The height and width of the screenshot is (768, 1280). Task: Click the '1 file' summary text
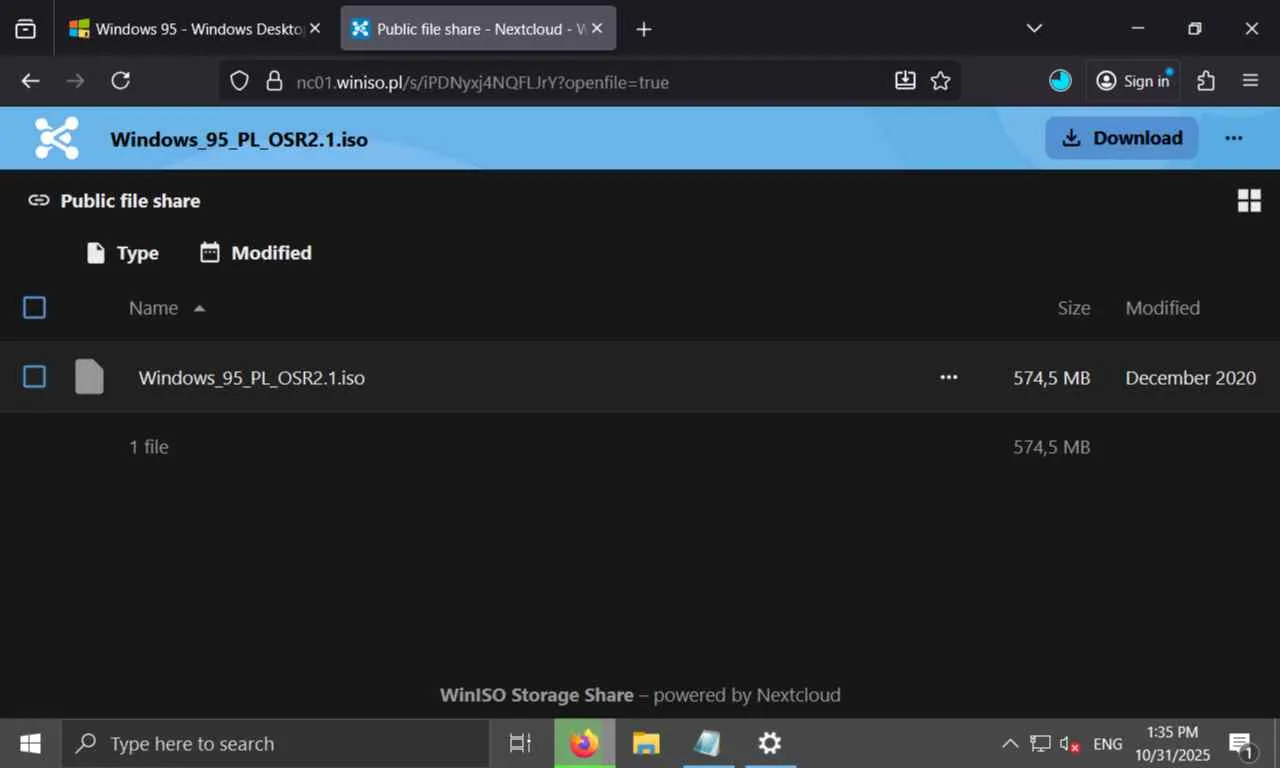(149, 447)
